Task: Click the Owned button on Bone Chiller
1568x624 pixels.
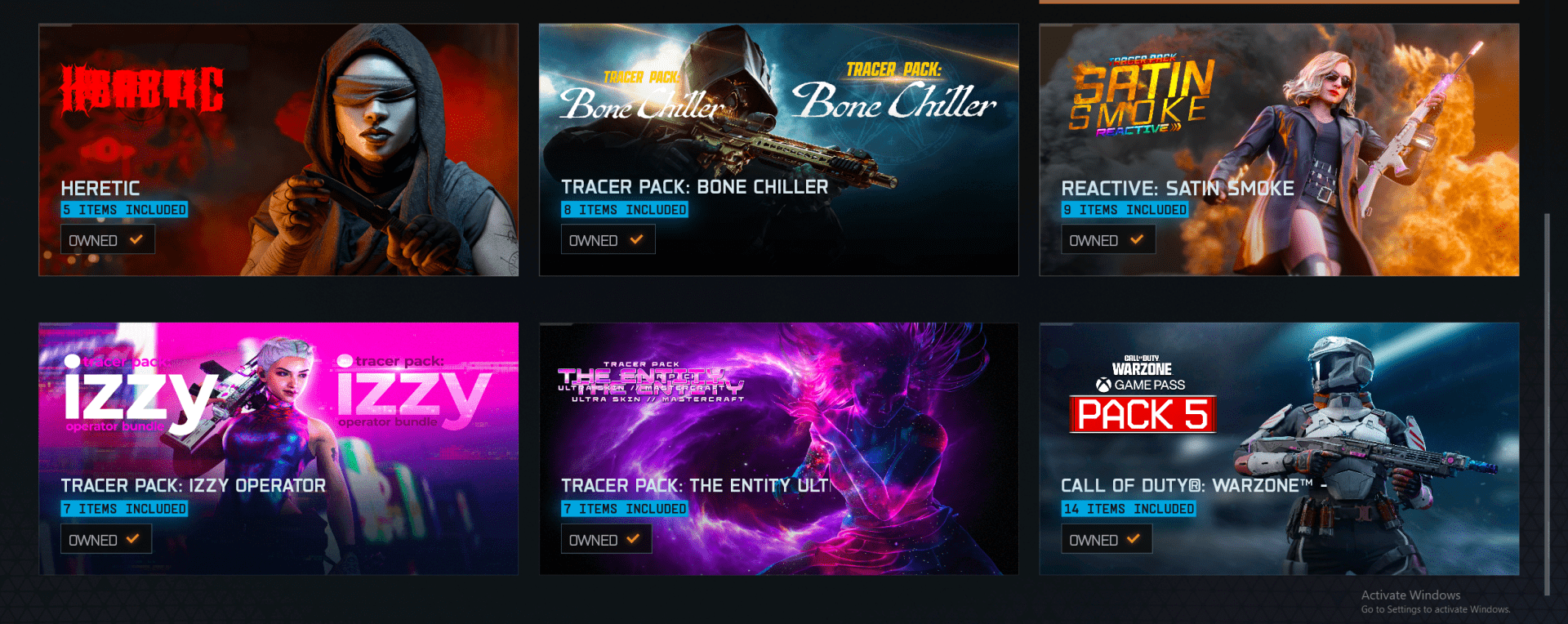Action: click(608, 240)
